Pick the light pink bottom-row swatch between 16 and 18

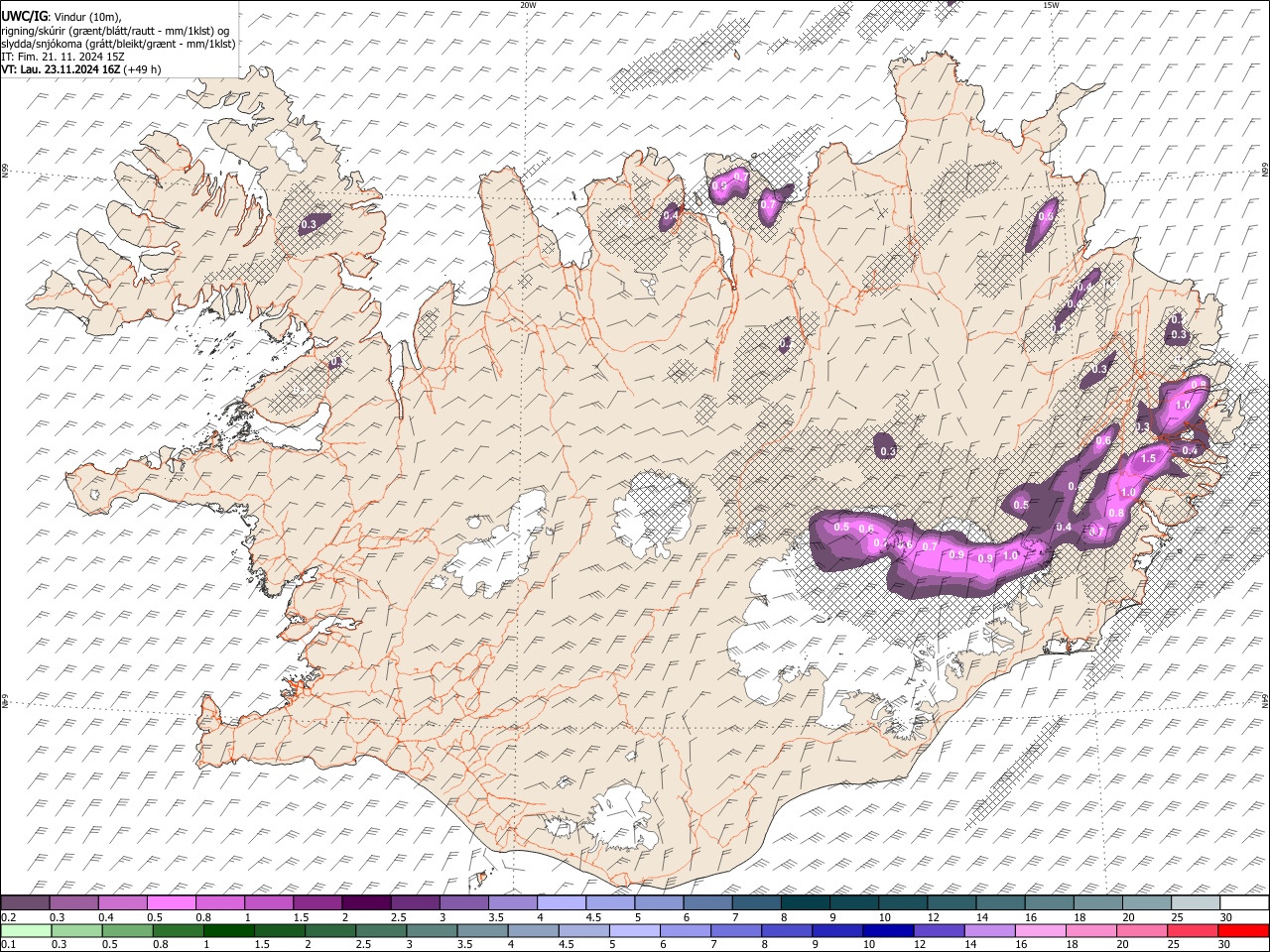(x=1040, y=931)
